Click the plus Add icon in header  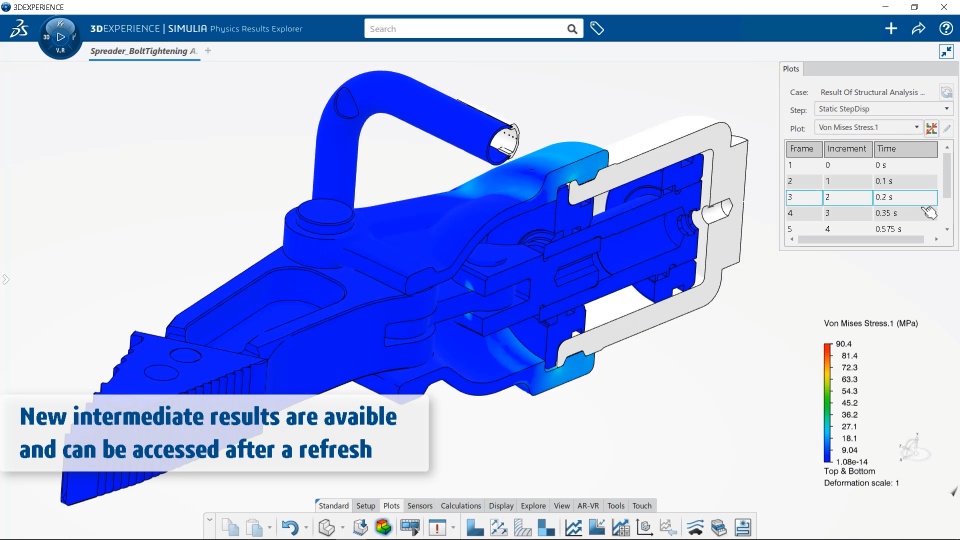click(891, 28)
